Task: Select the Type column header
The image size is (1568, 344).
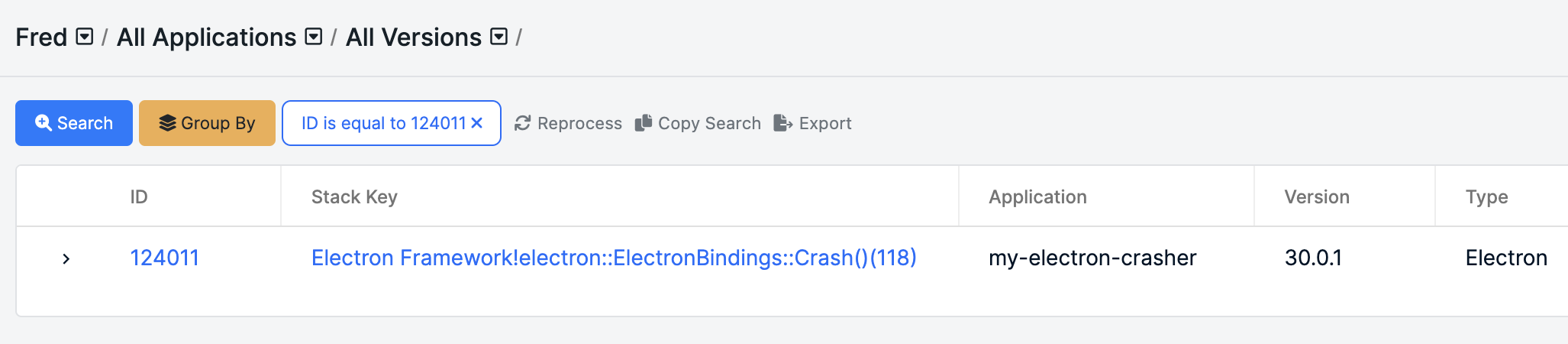Action: [1486, 196]
